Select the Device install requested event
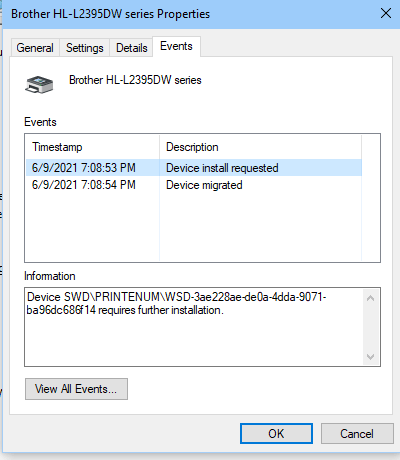 click(x=194, y=168)
